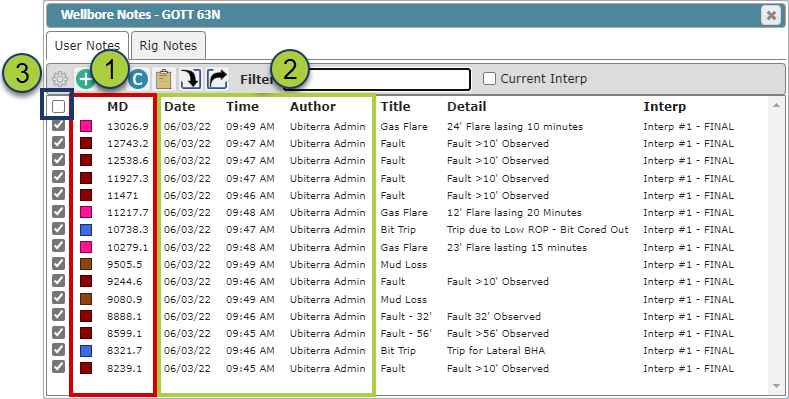
Task: Tick the select-all checkbox beside MD header
Action: tap(58, 106)
